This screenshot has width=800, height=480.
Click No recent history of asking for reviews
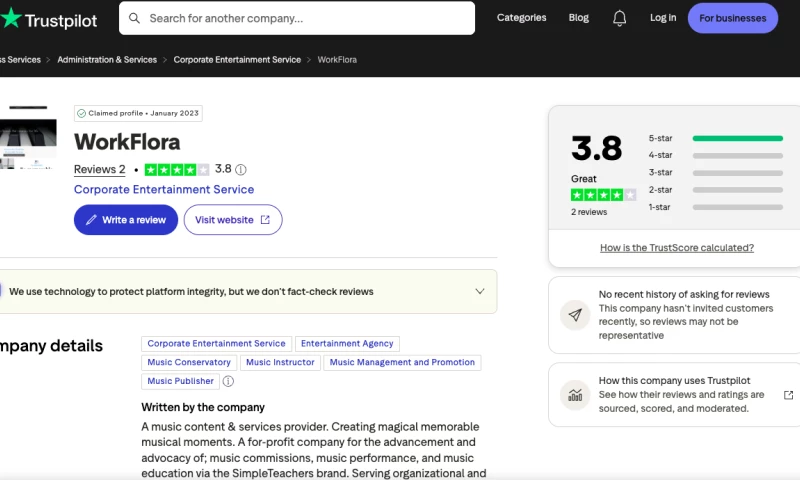click(684, 294)
